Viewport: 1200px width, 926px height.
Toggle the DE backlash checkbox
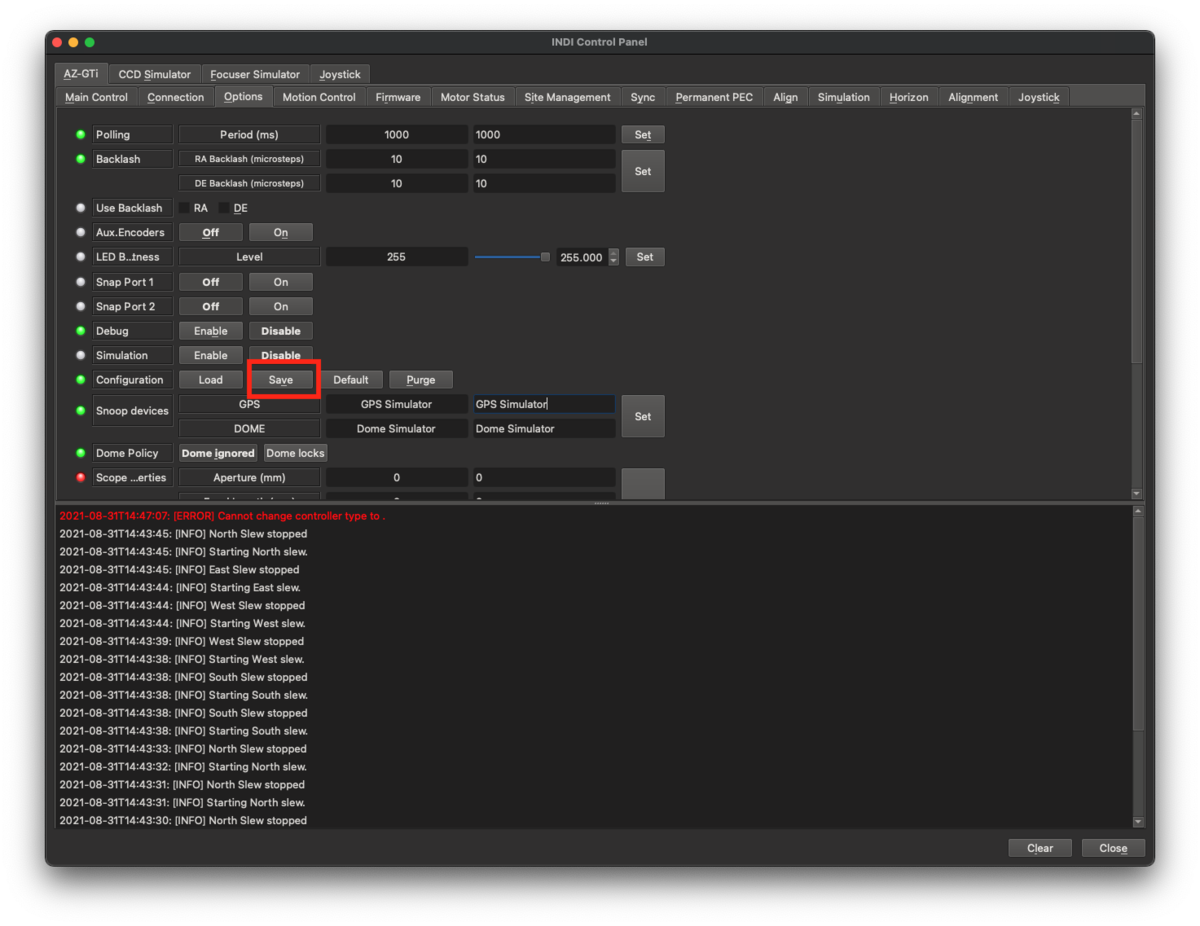[224, 208]
